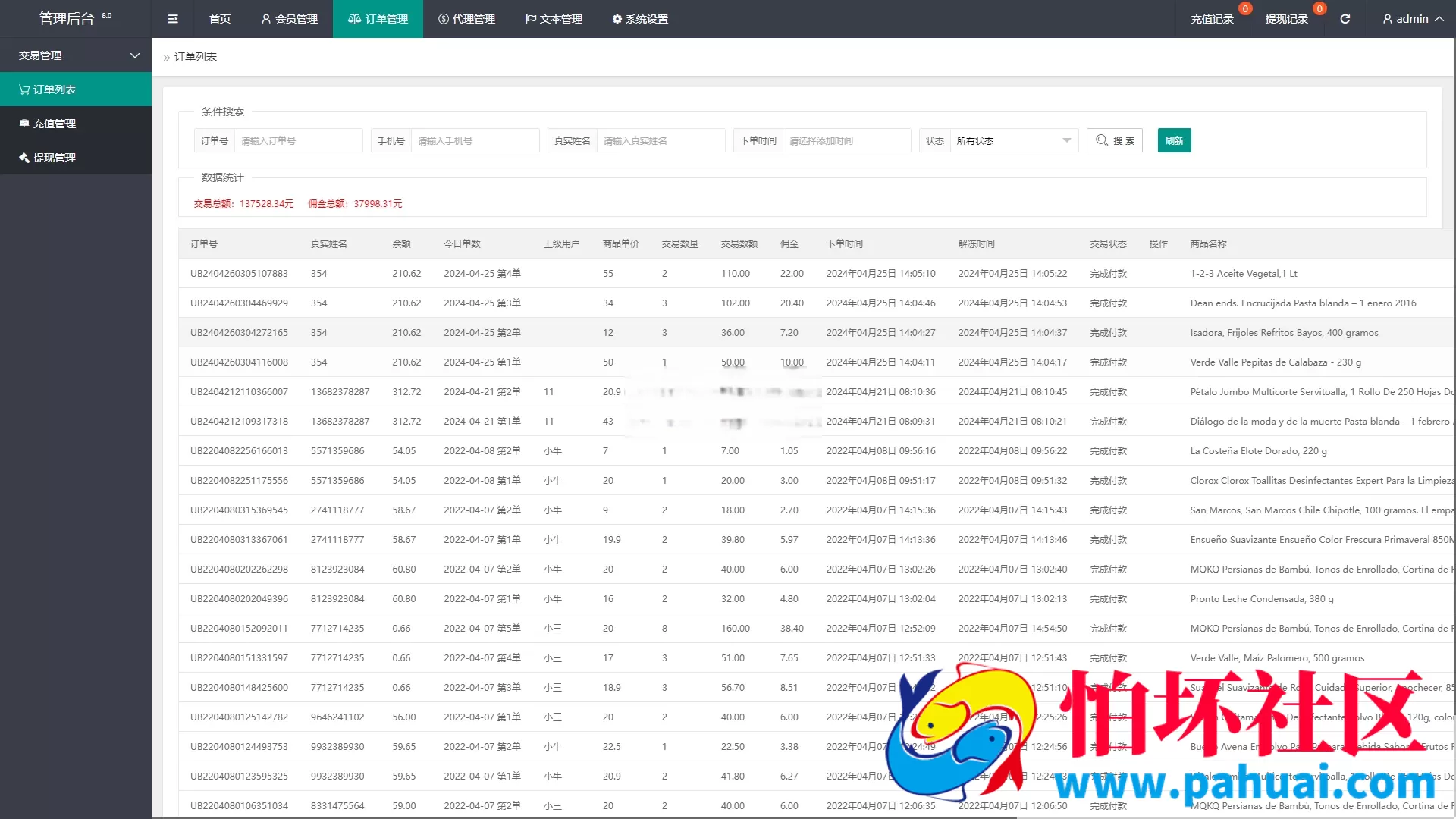Open the 代理管理 top menu

click(466, 19)
